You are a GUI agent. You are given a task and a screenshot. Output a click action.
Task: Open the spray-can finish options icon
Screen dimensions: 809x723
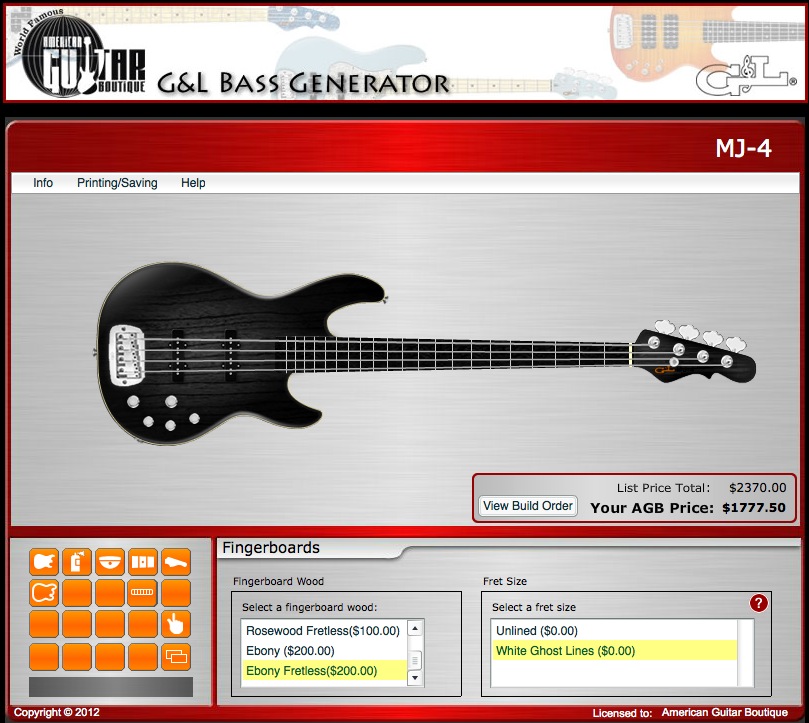pyautogui.click(x=77, y=561)
